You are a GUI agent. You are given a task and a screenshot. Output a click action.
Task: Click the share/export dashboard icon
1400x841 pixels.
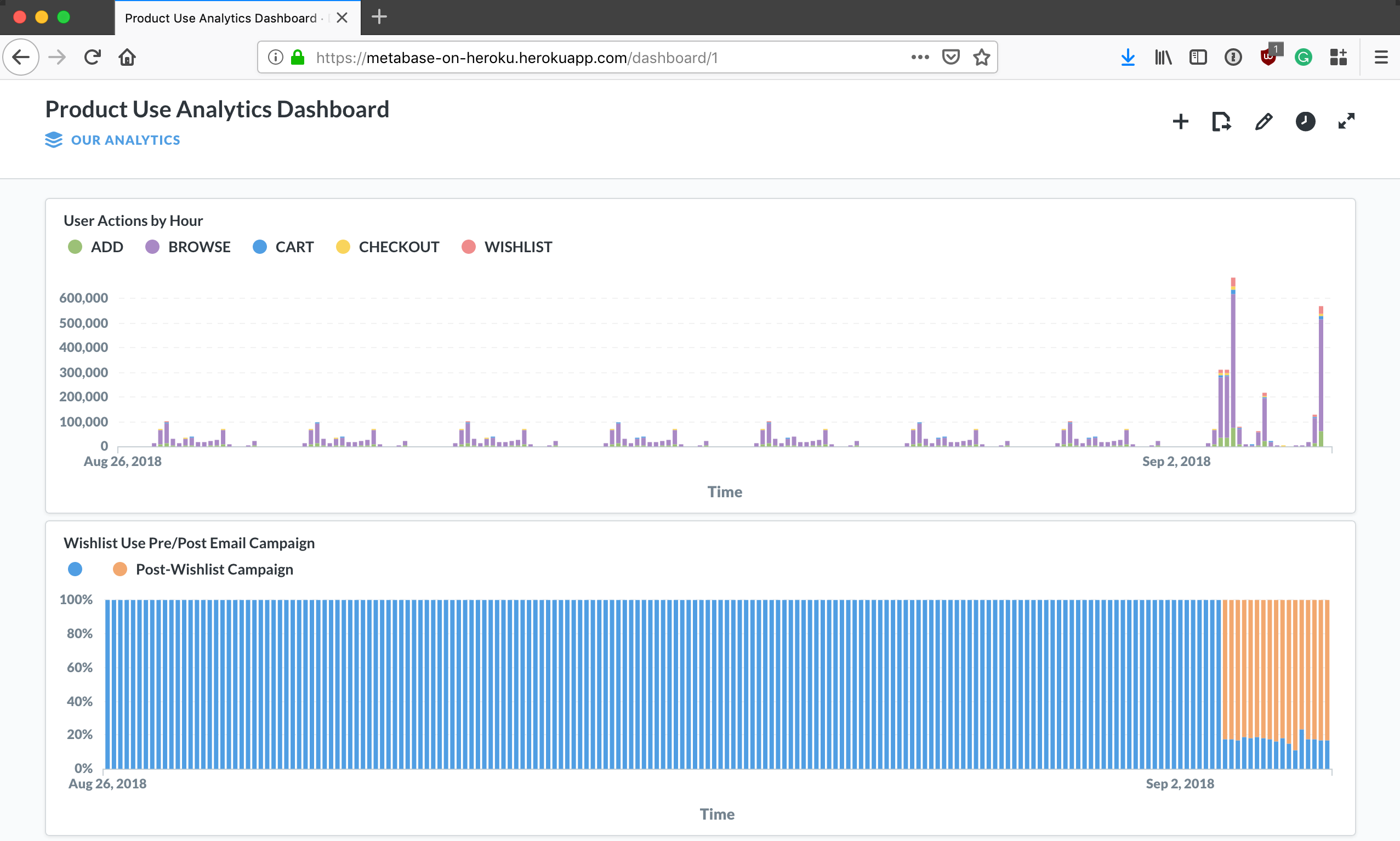1221,121
